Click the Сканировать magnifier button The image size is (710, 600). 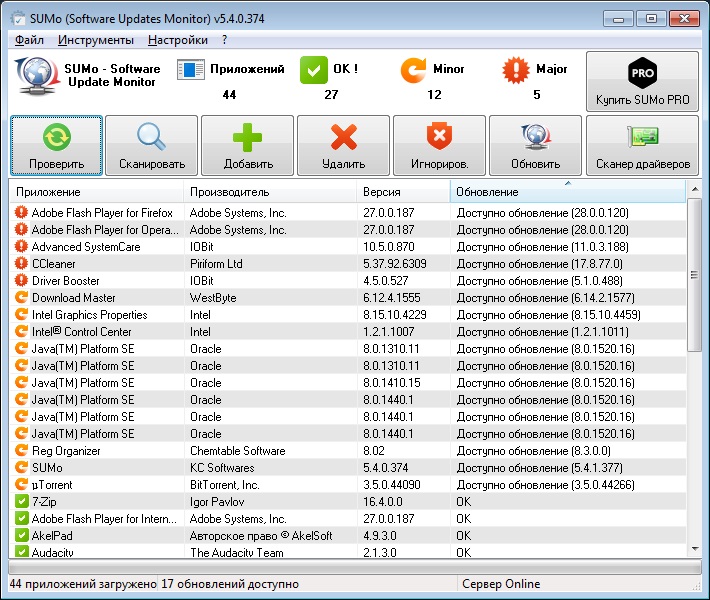(x=152, y=145)
